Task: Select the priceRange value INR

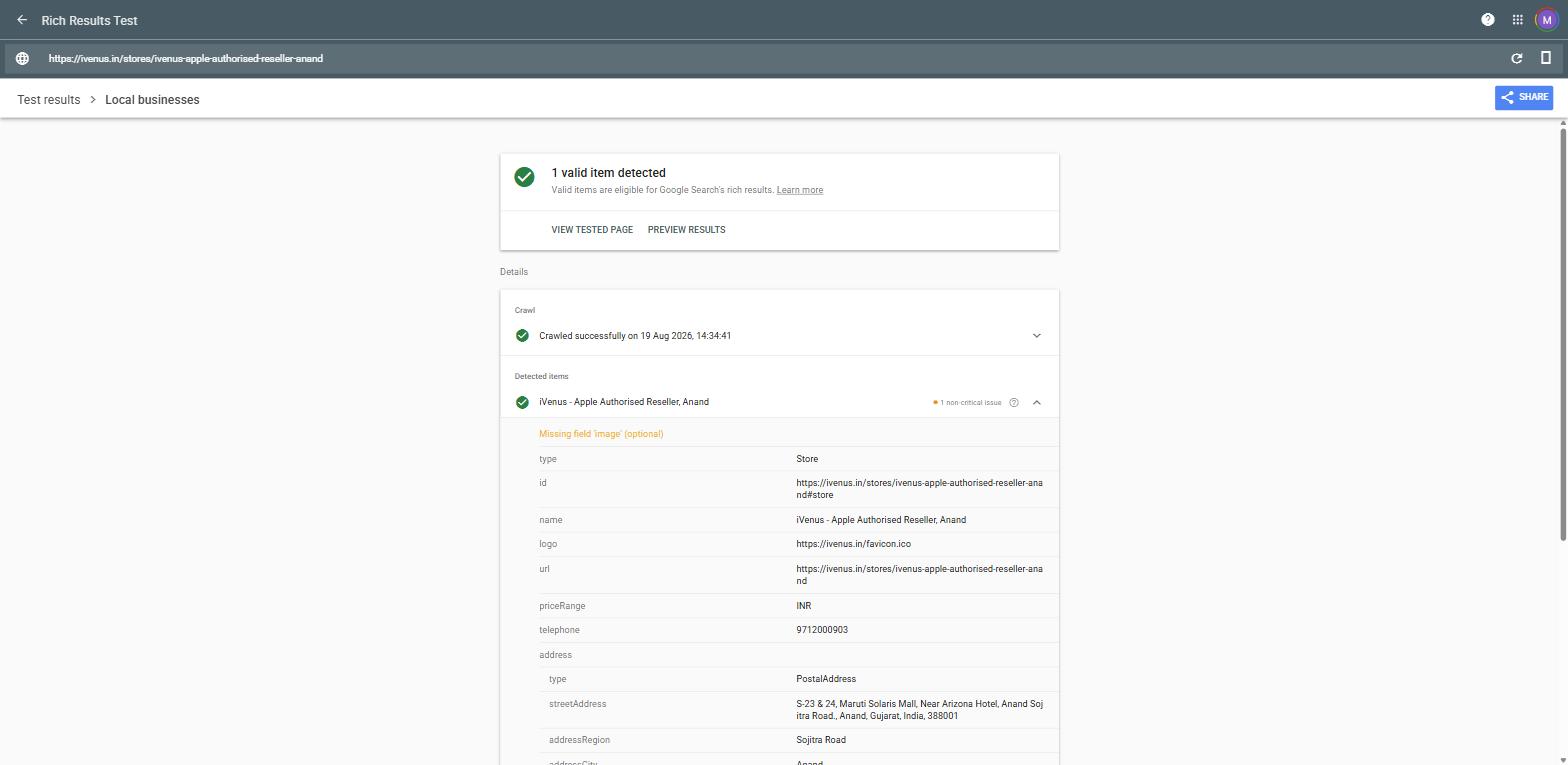Action: (x=804, y=606)
